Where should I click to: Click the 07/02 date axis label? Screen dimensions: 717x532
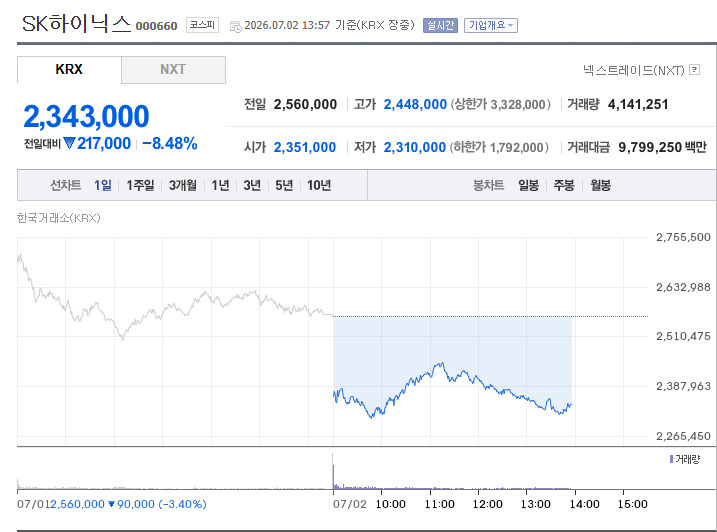point(350,504)
